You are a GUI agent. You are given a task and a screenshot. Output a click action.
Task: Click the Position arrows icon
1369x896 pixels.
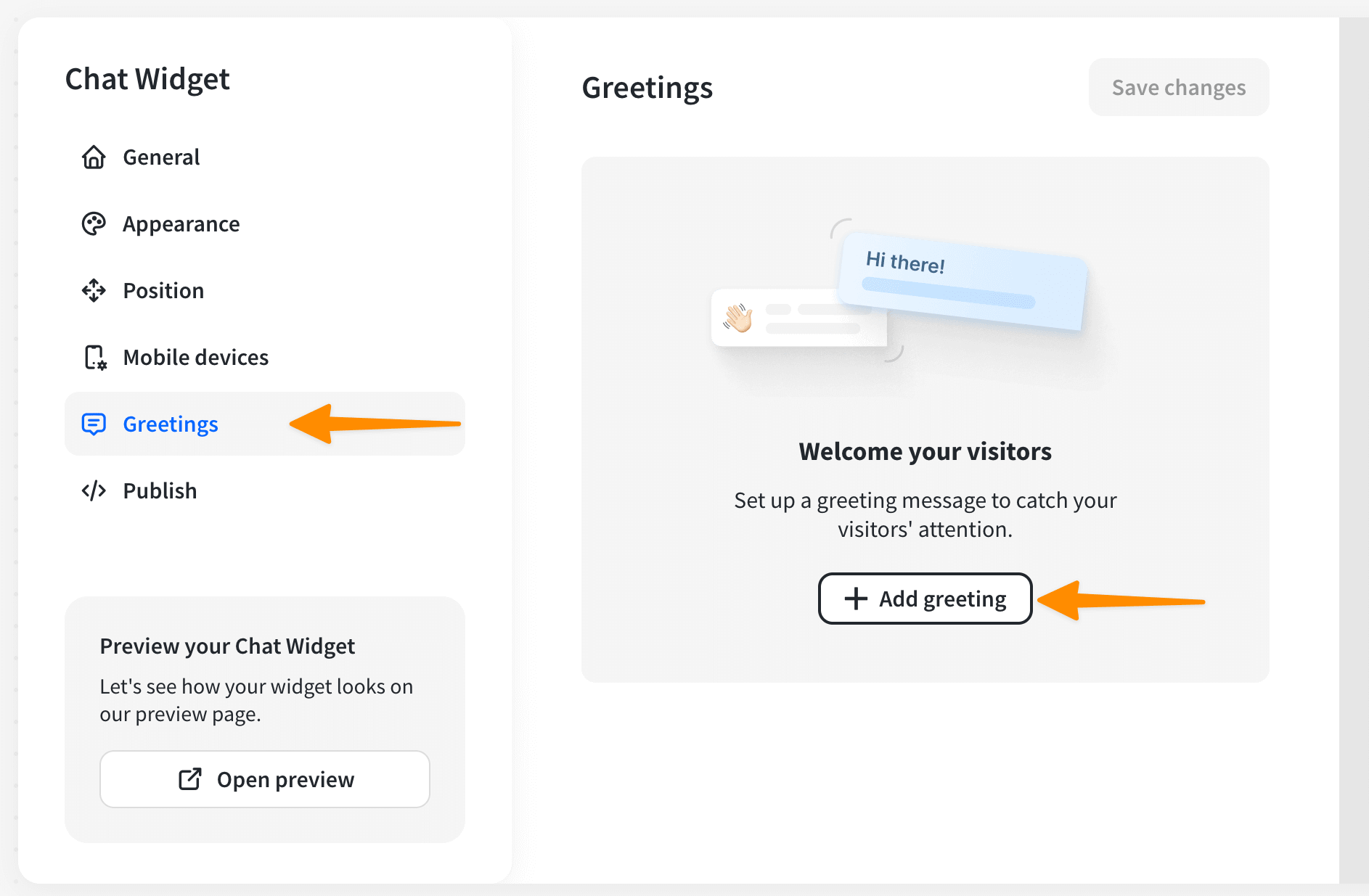pos(94,290)
